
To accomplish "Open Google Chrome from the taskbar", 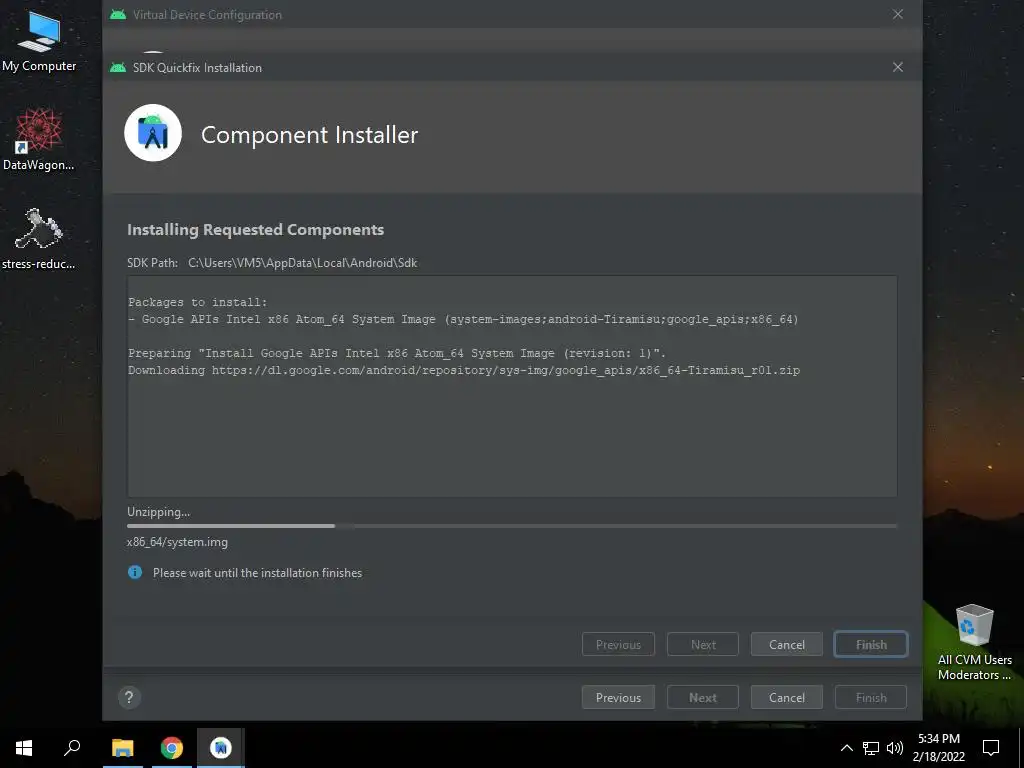I will pos(172,748).
